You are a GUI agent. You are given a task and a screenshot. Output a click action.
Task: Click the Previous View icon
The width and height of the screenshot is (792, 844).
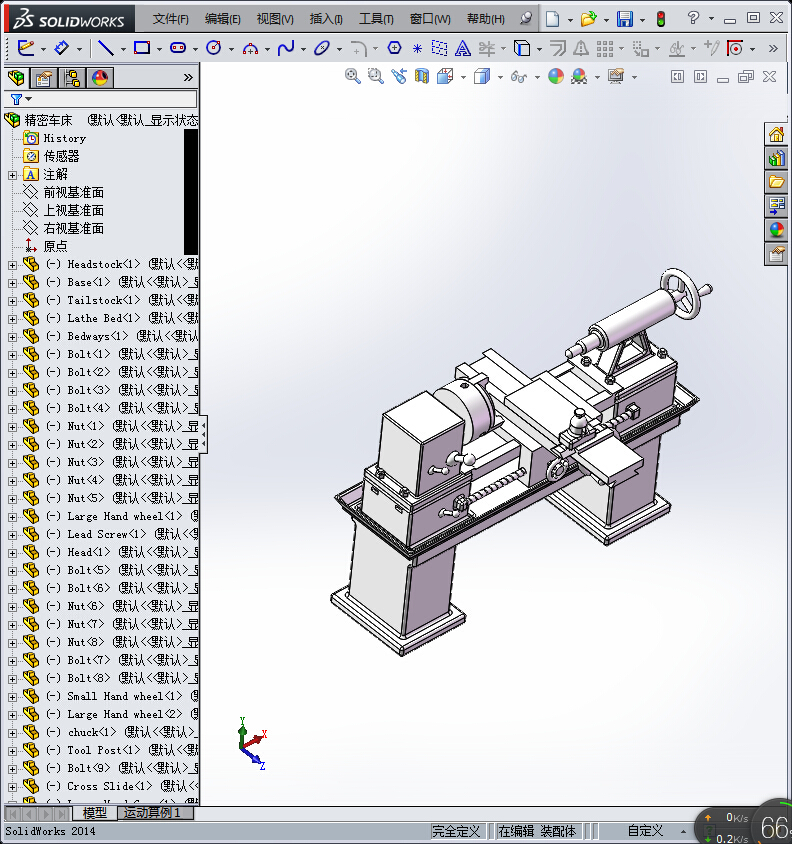399,76
